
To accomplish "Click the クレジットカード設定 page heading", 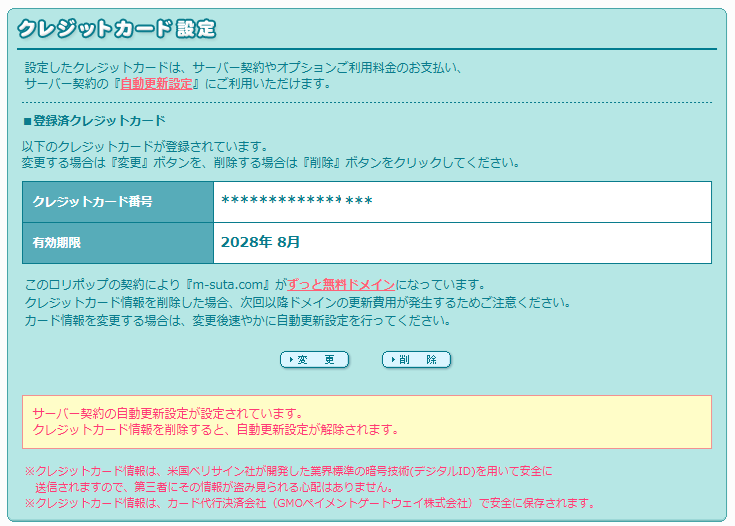I will click(x=116, y=28).
